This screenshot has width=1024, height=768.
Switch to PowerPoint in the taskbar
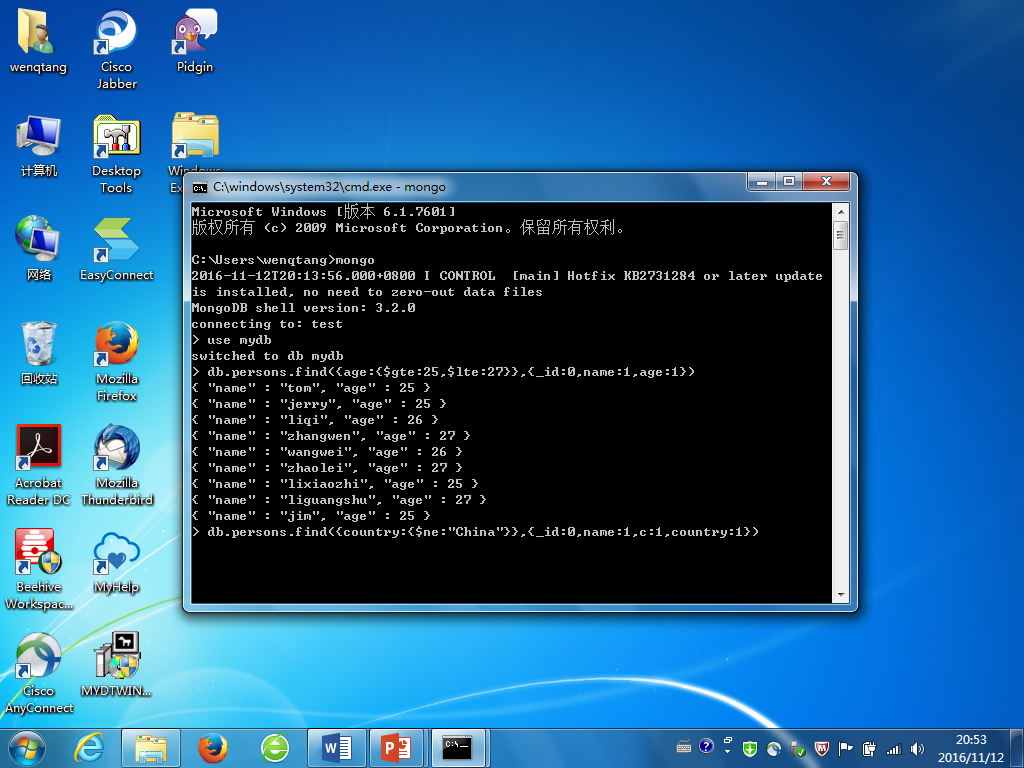pyautogui.click(x=397, y=748)
